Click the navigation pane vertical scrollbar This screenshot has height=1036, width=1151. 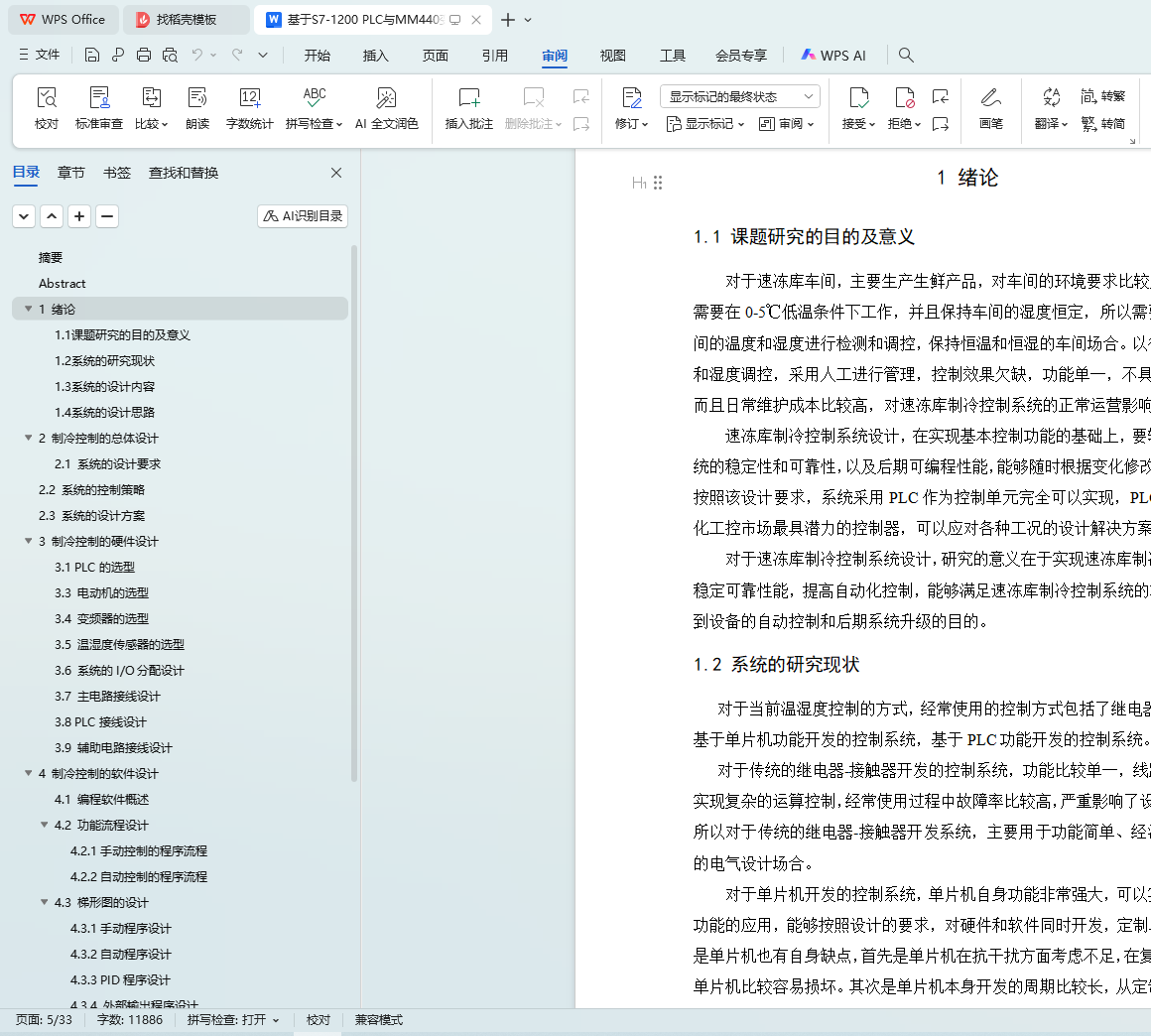[354, 514]
